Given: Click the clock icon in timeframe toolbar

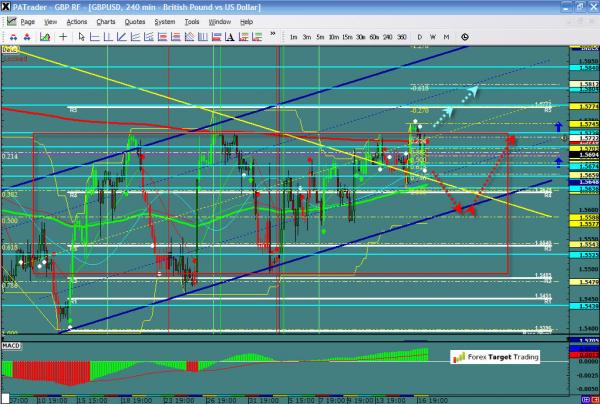Looking at the screenshot, I should tap(465, 37).
